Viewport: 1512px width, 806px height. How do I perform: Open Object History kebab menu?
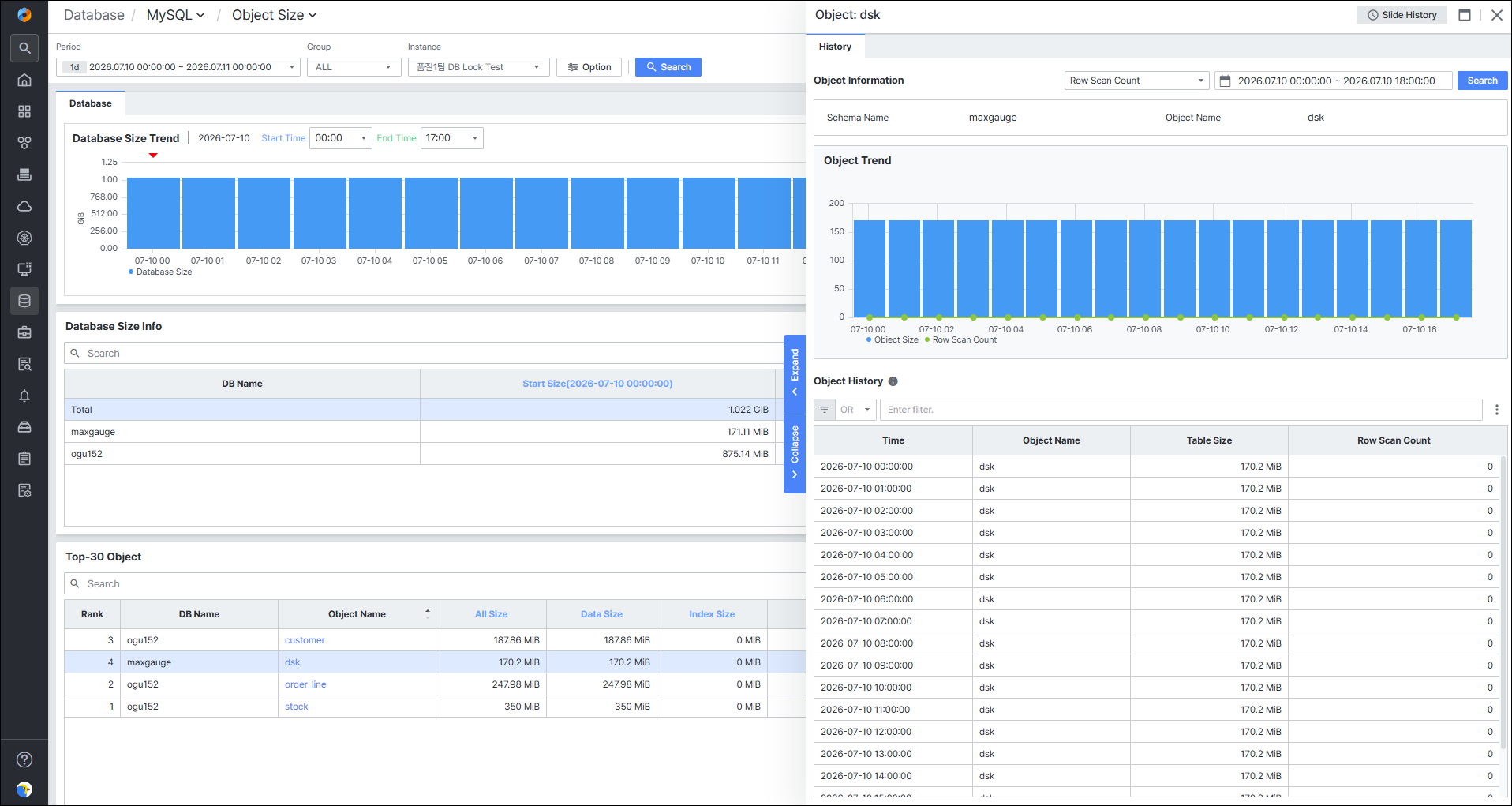coord(1496,410)
